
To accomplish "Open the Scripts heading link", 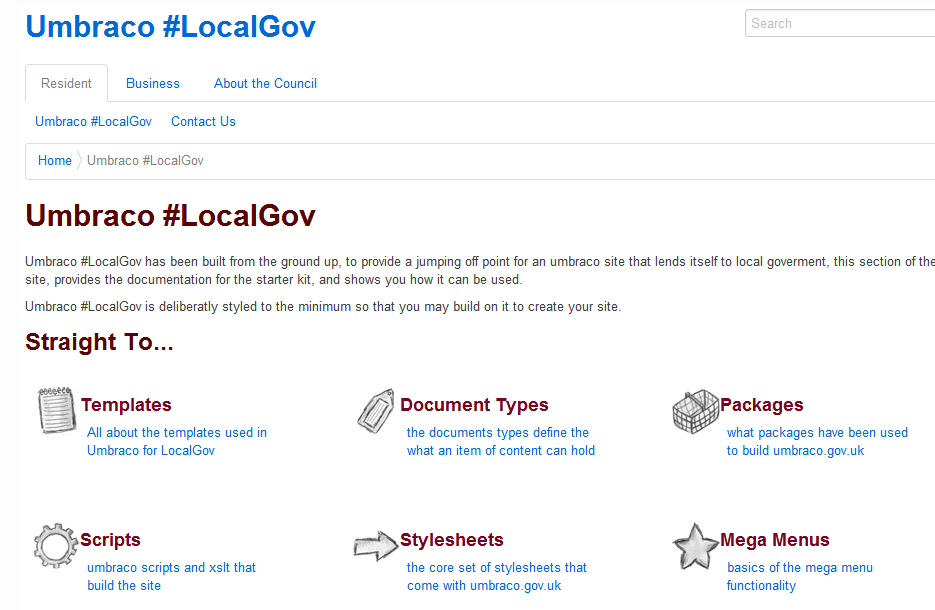I will coord(110,540).
